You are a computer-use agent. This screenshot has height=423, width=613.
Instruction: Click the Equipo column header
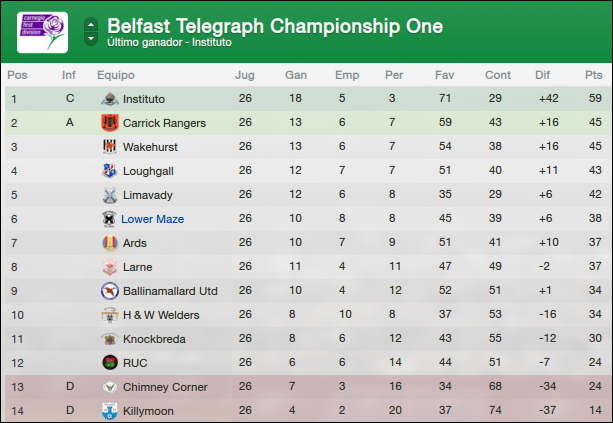tap(116, 75)
